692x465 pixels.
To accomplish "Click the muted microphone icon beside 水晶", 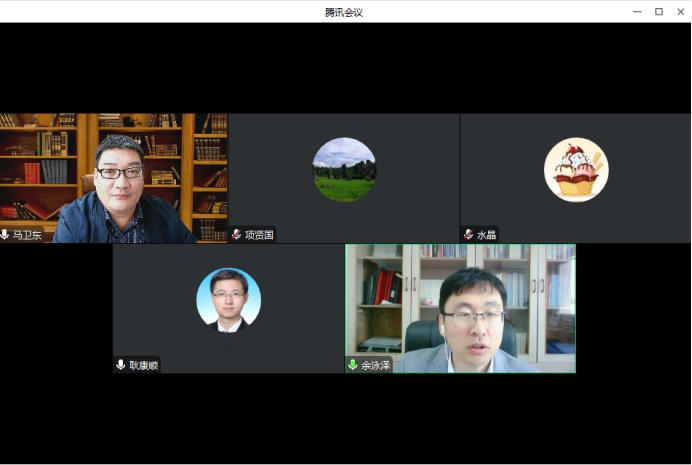I will 469,235.
